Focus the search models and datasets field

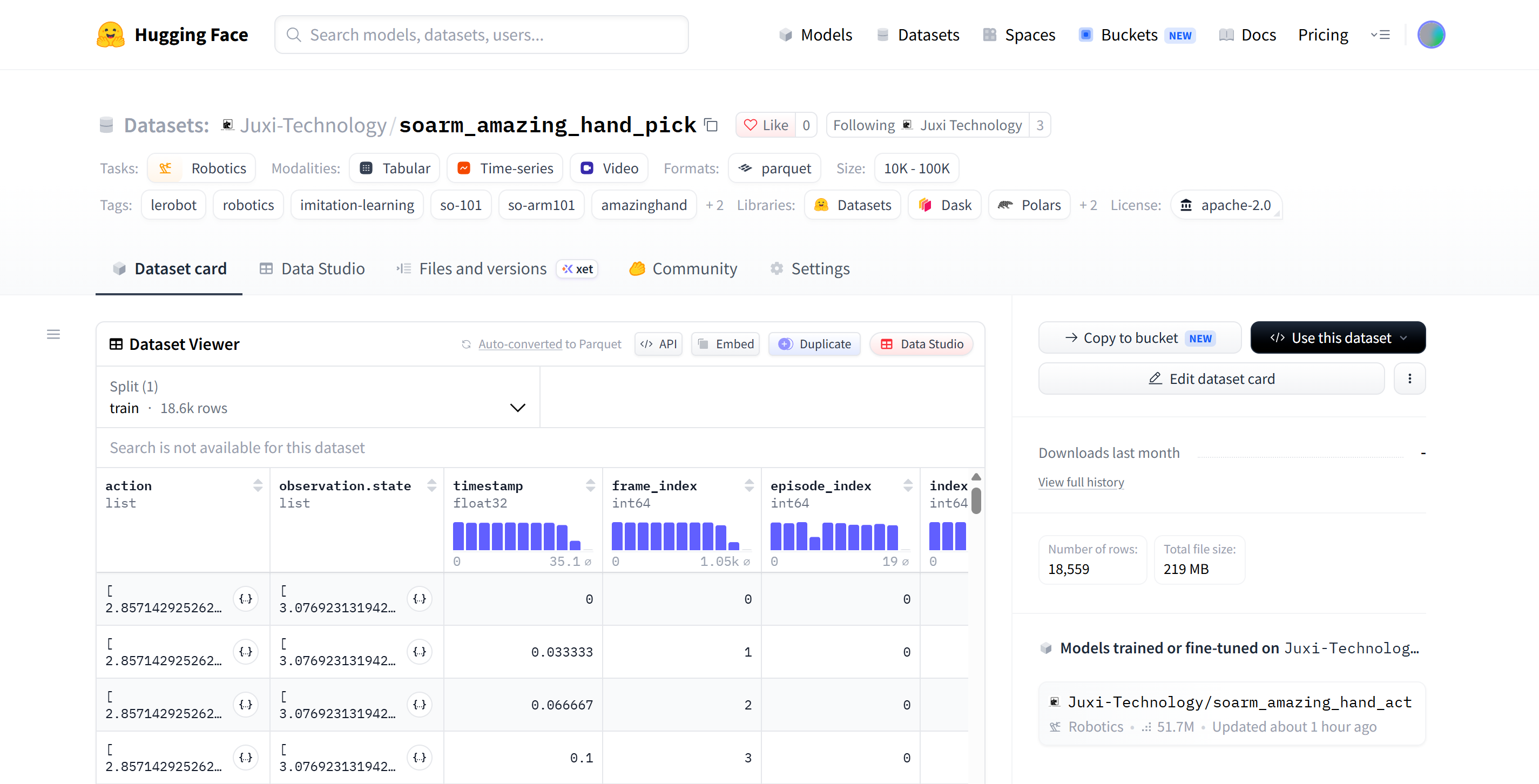[x=482, y=35]
